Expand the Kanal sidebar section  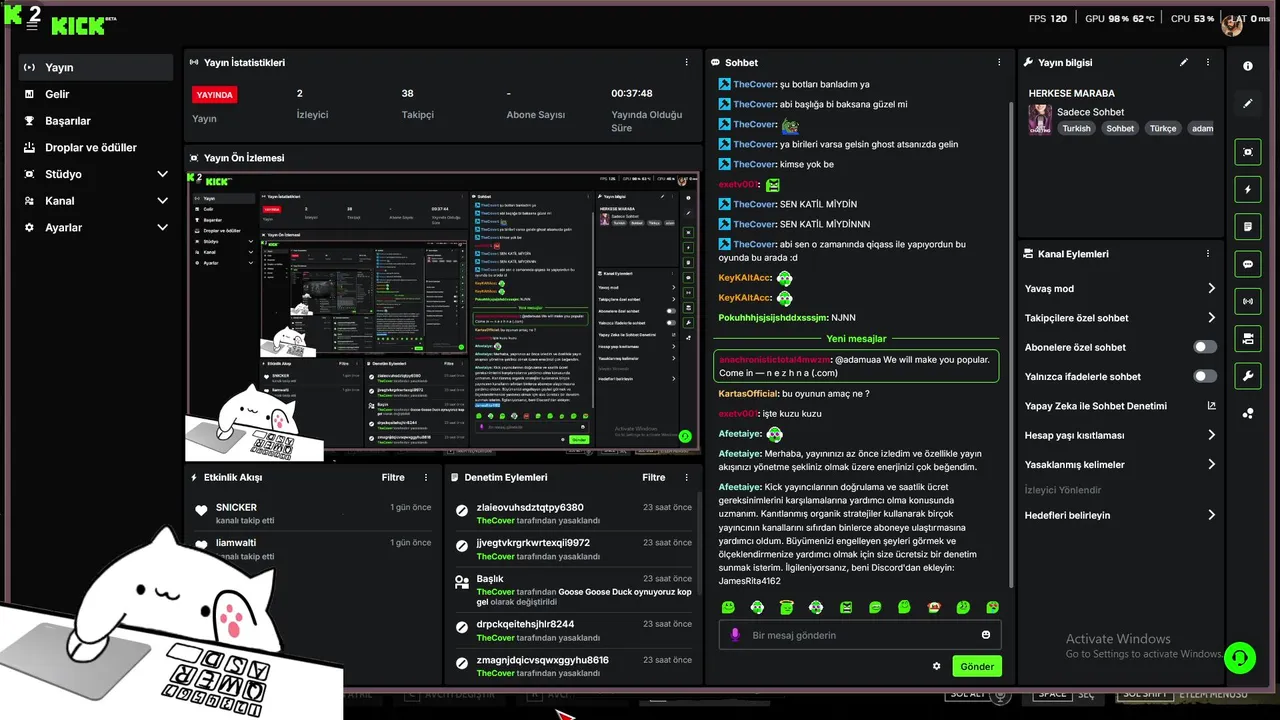(x=96, y=201)
